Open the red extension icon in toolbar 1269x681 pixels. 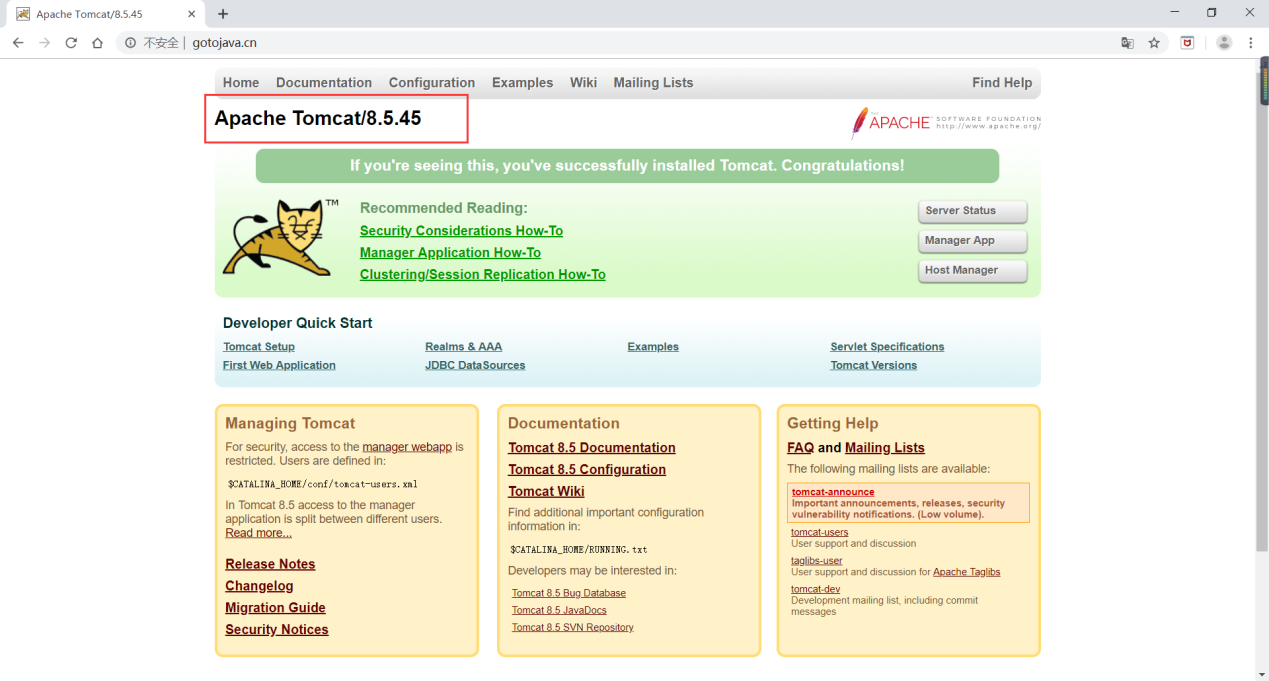(x=1187, y=43)
